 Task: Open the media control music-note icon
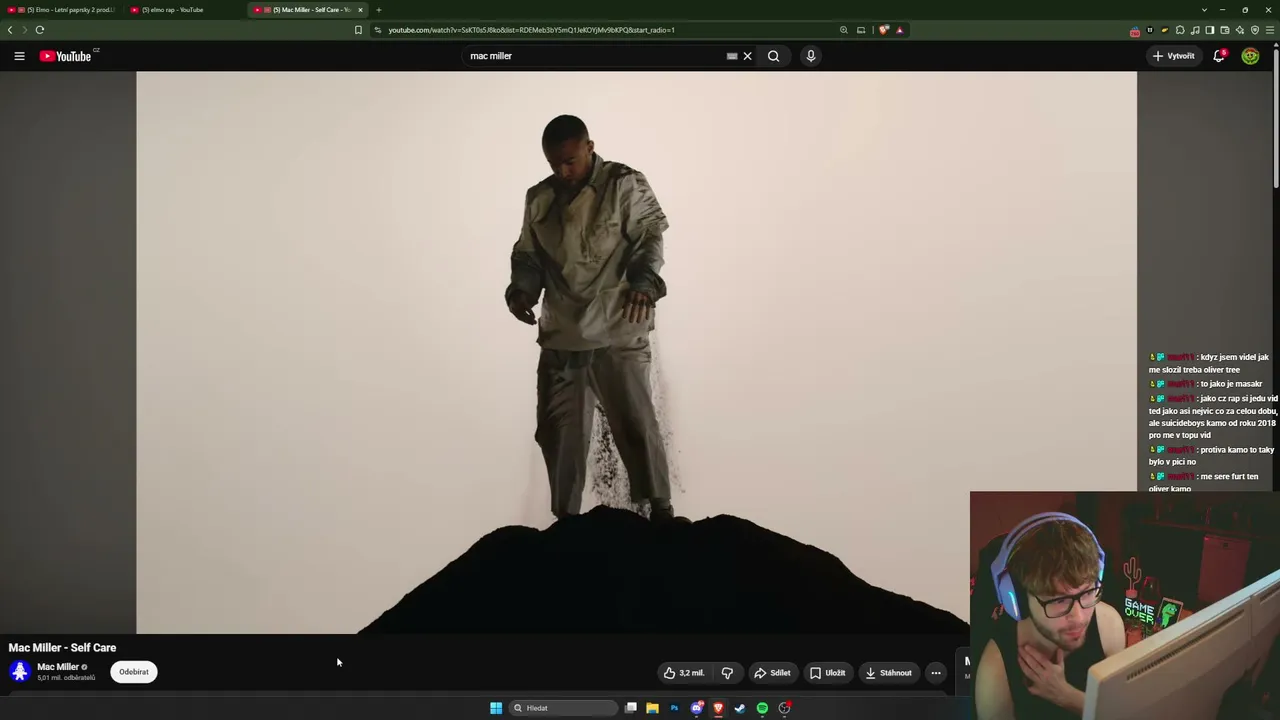(1195, 30)
